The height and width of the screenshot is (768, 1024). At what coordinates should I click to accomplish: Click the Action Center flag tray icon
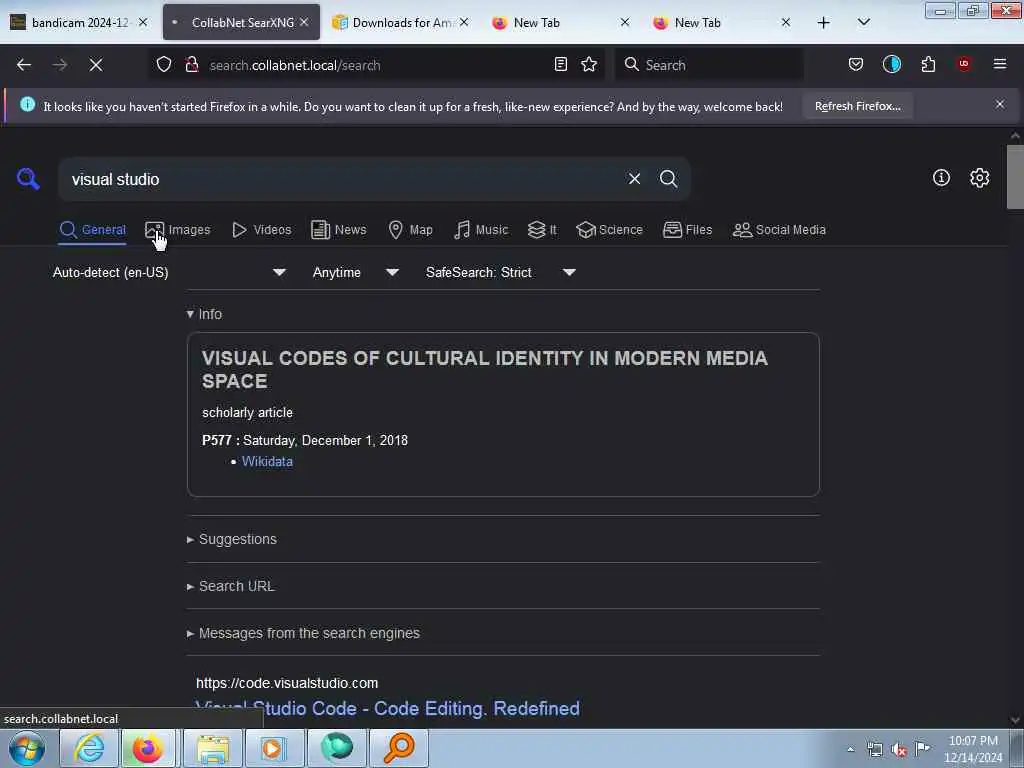tap(923, 749)
